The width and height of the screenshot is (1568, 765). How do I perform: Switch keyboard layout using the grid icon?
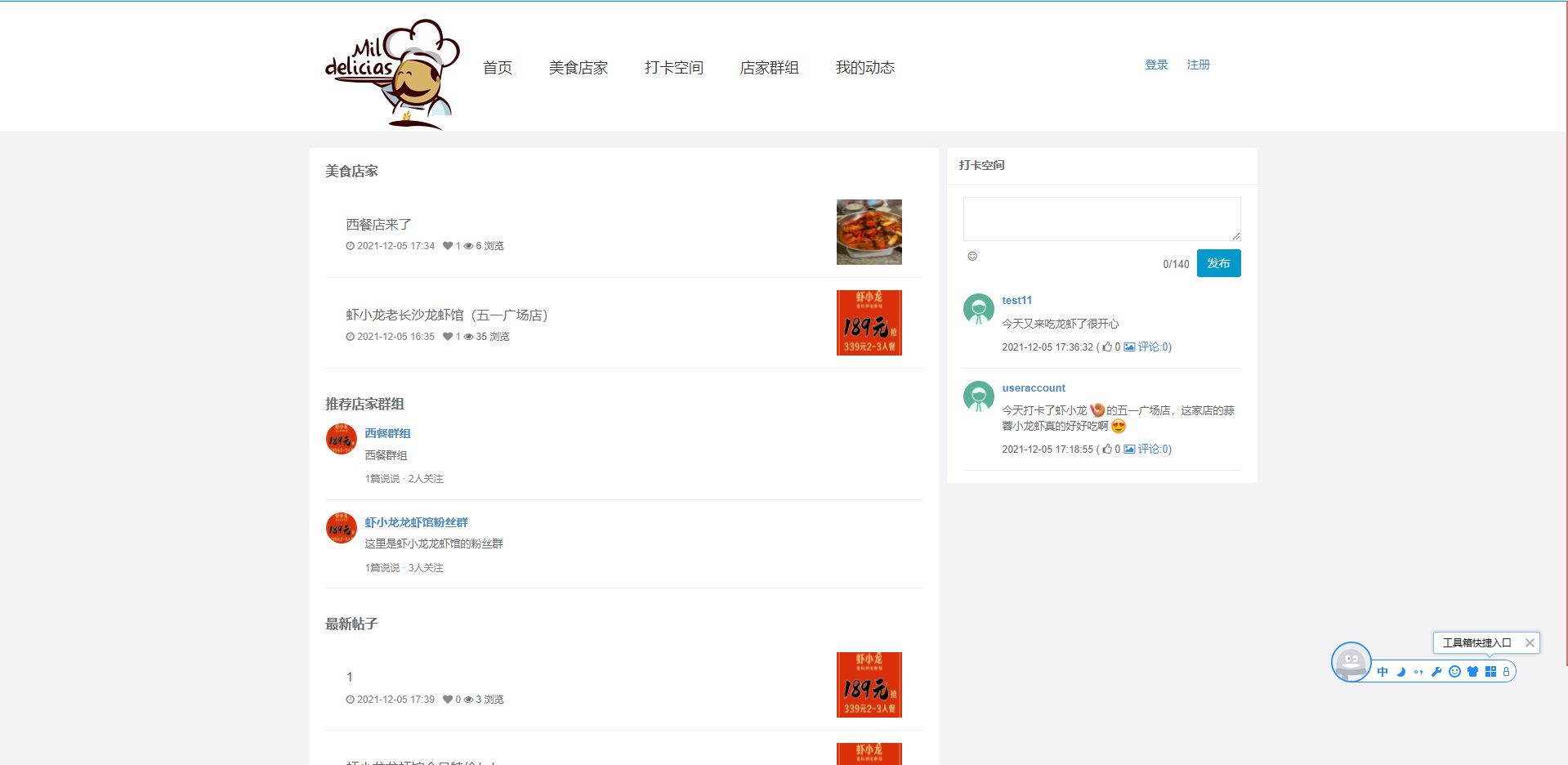point(1490,672)
